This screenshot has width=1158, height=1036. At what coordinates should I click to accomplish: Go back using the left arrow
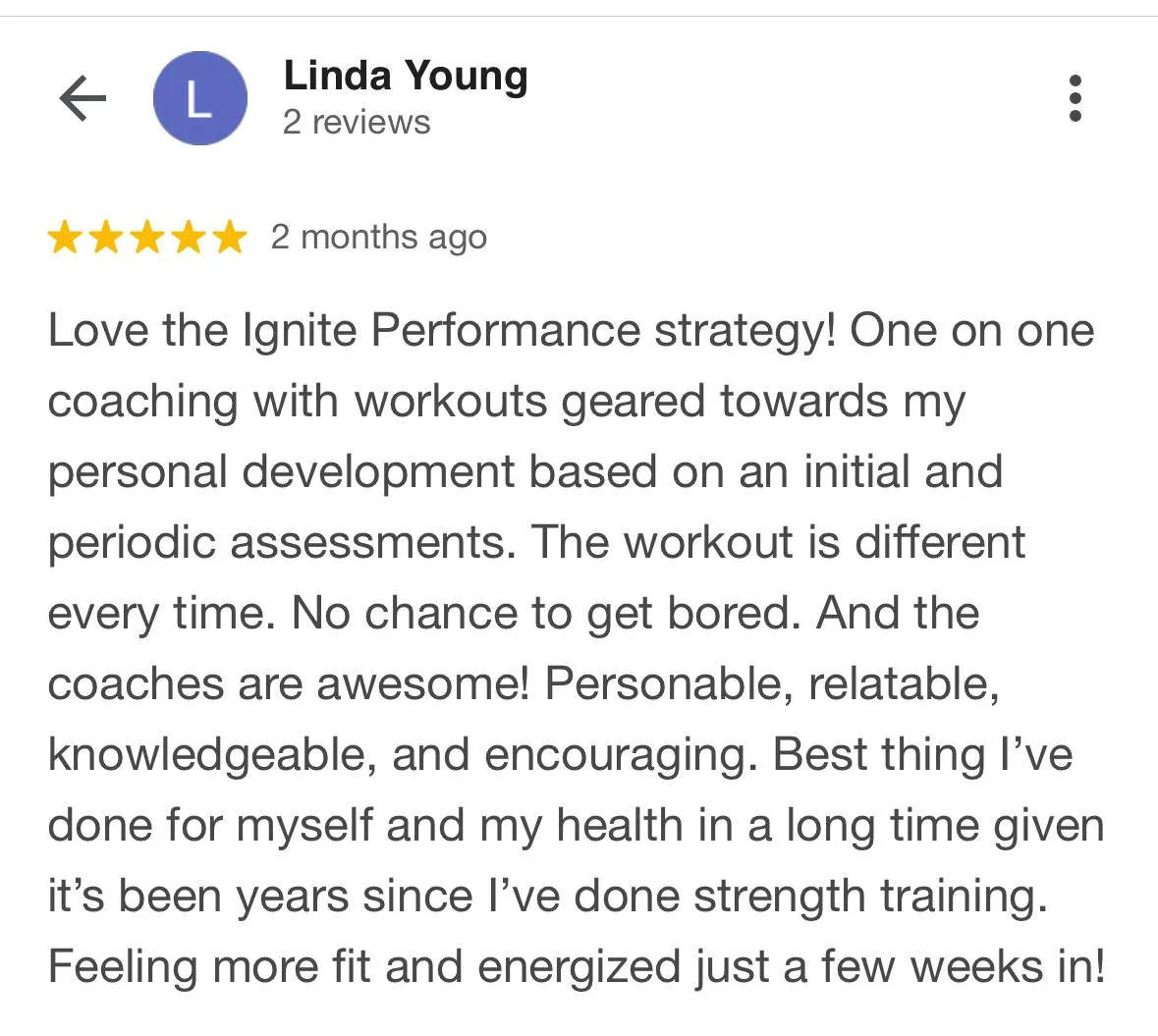(x=83, y=98)
